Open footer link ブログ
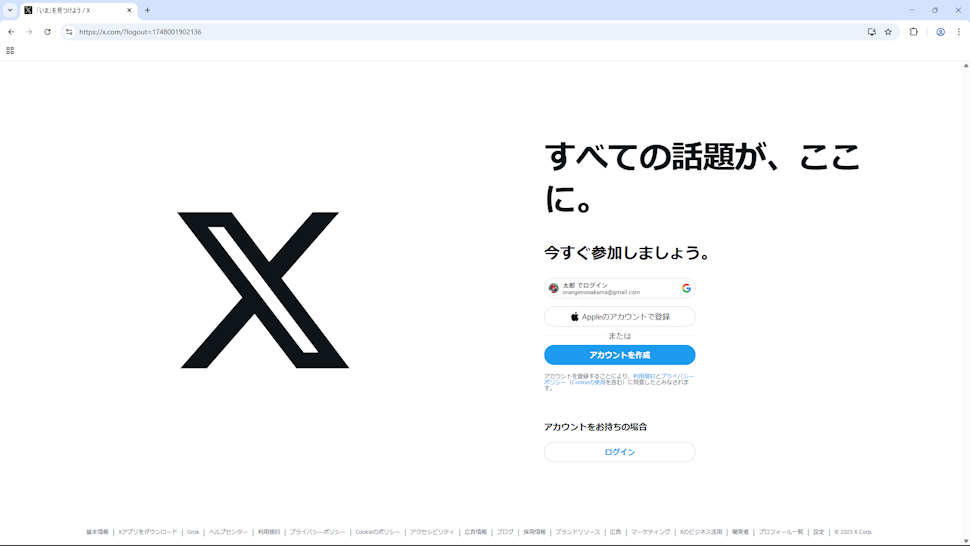 point(505,532)
